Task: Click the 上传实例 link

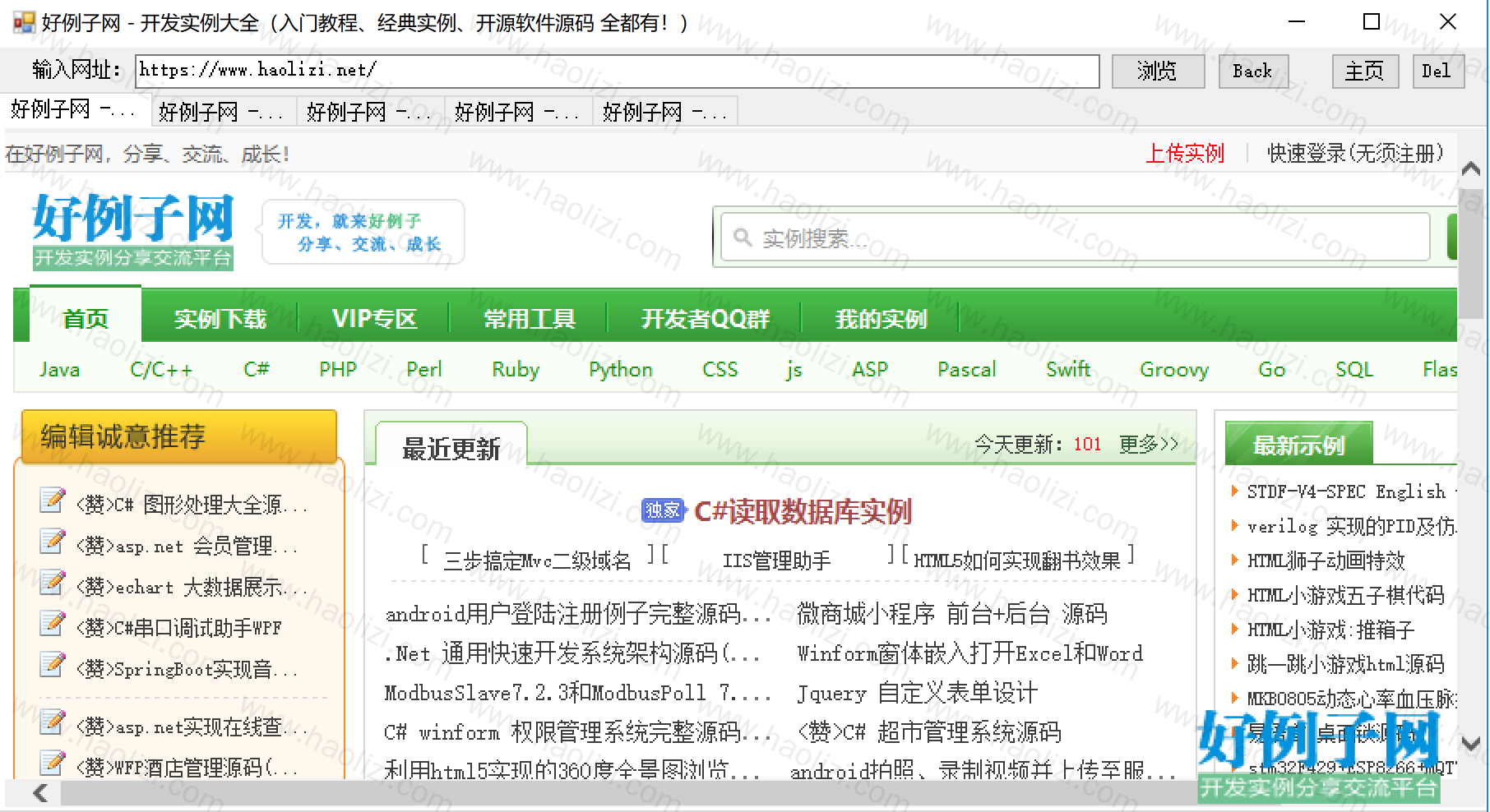Action: point(1185,154)
